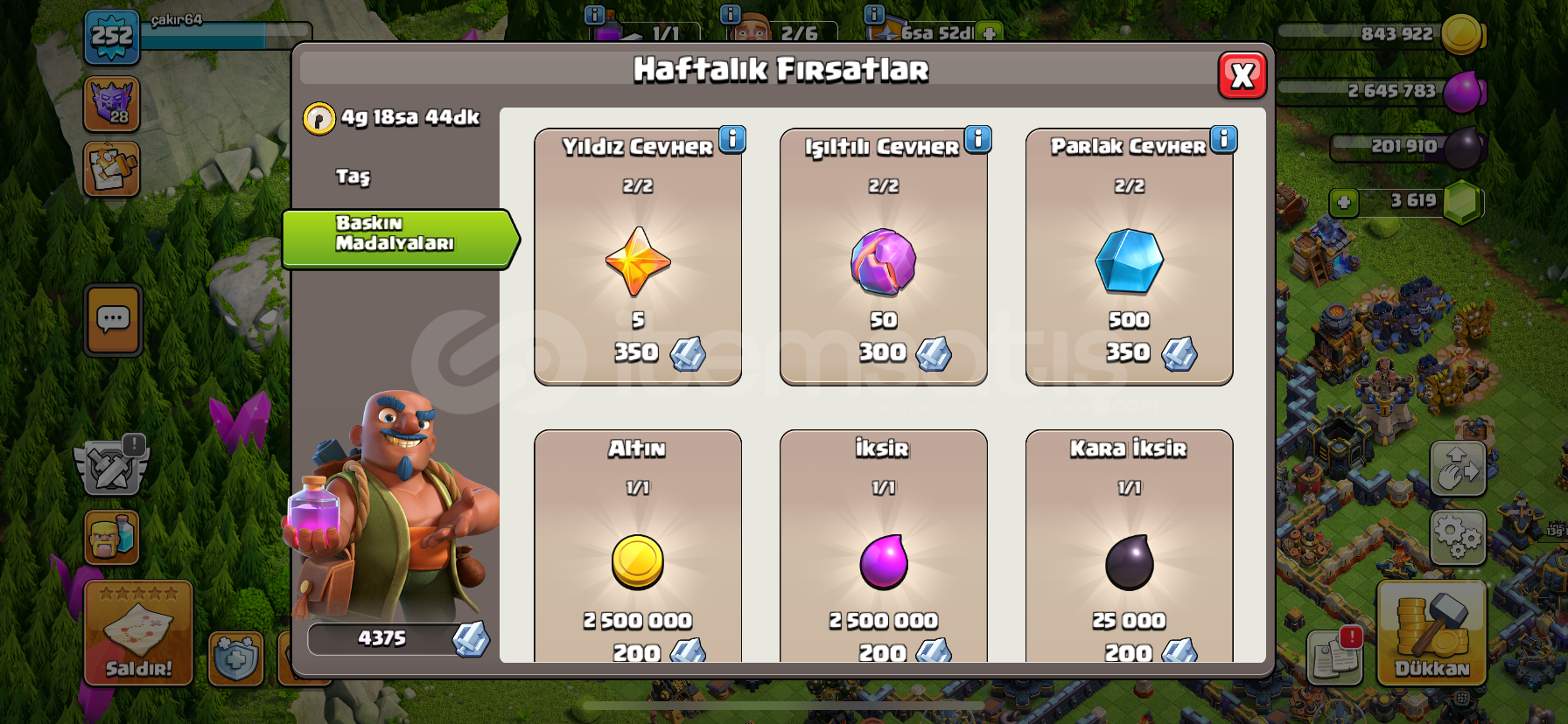Open the settings gears icon
This screenshot has width=1568, height=724.
pos(1458,537)
